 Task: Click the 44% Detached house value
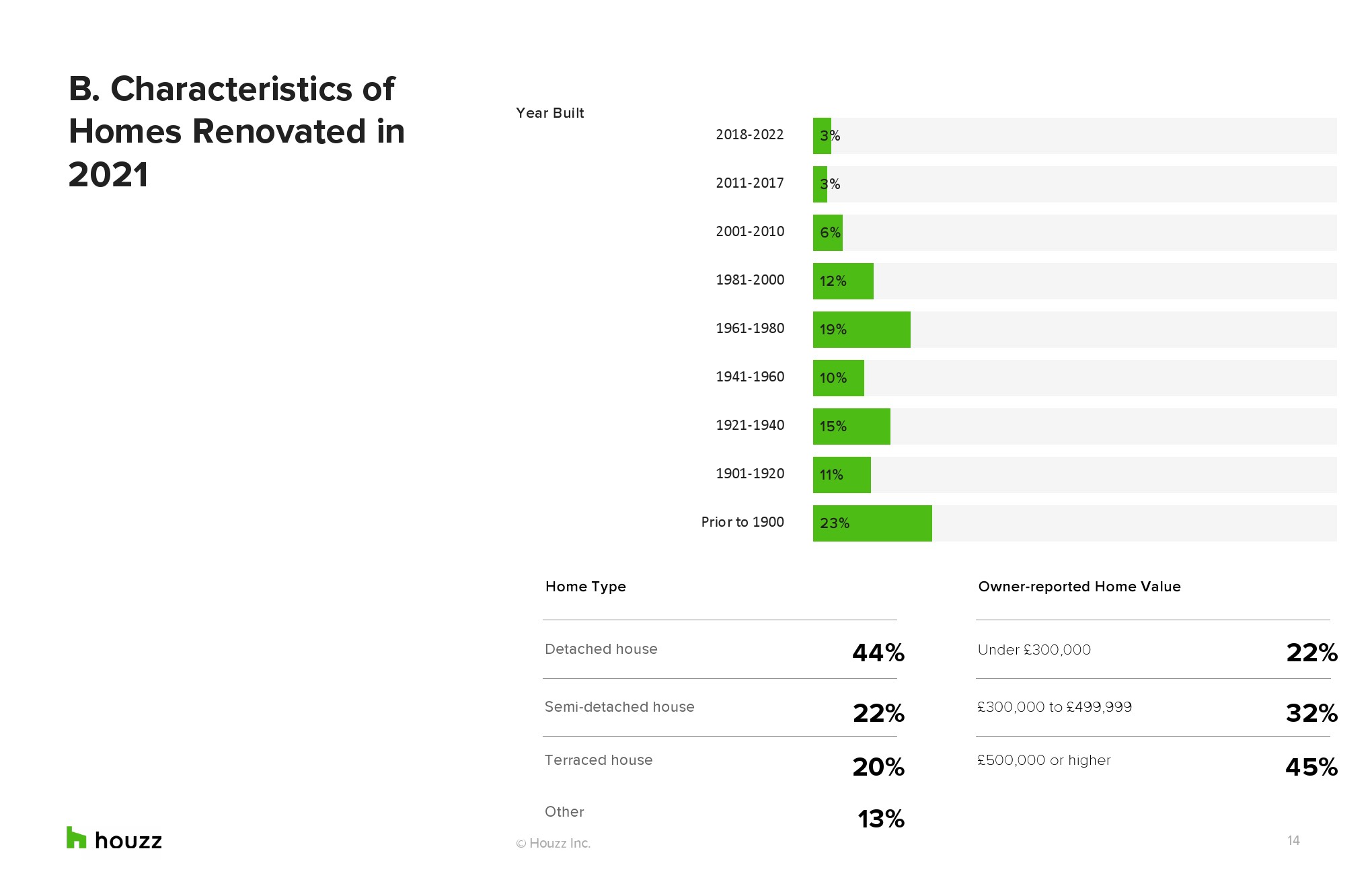coord(878,653)
